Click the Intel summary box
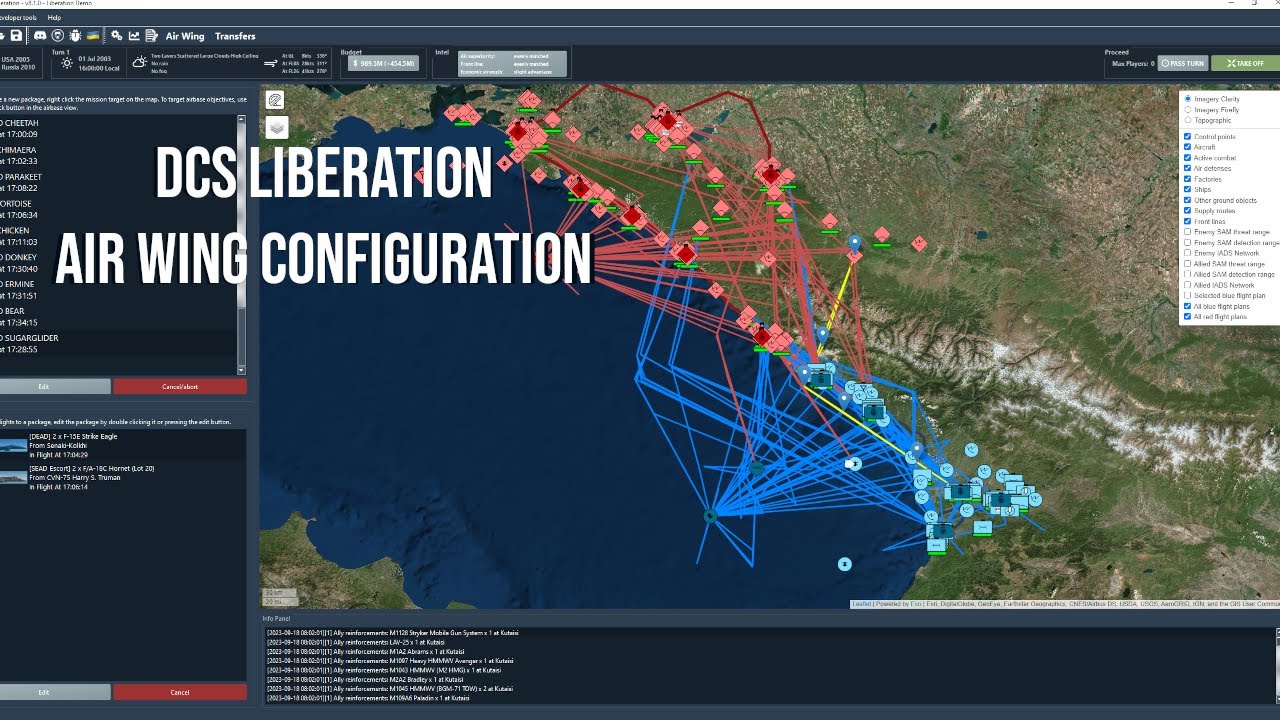The image size is (1280, 720). click(x=512, y=64)
